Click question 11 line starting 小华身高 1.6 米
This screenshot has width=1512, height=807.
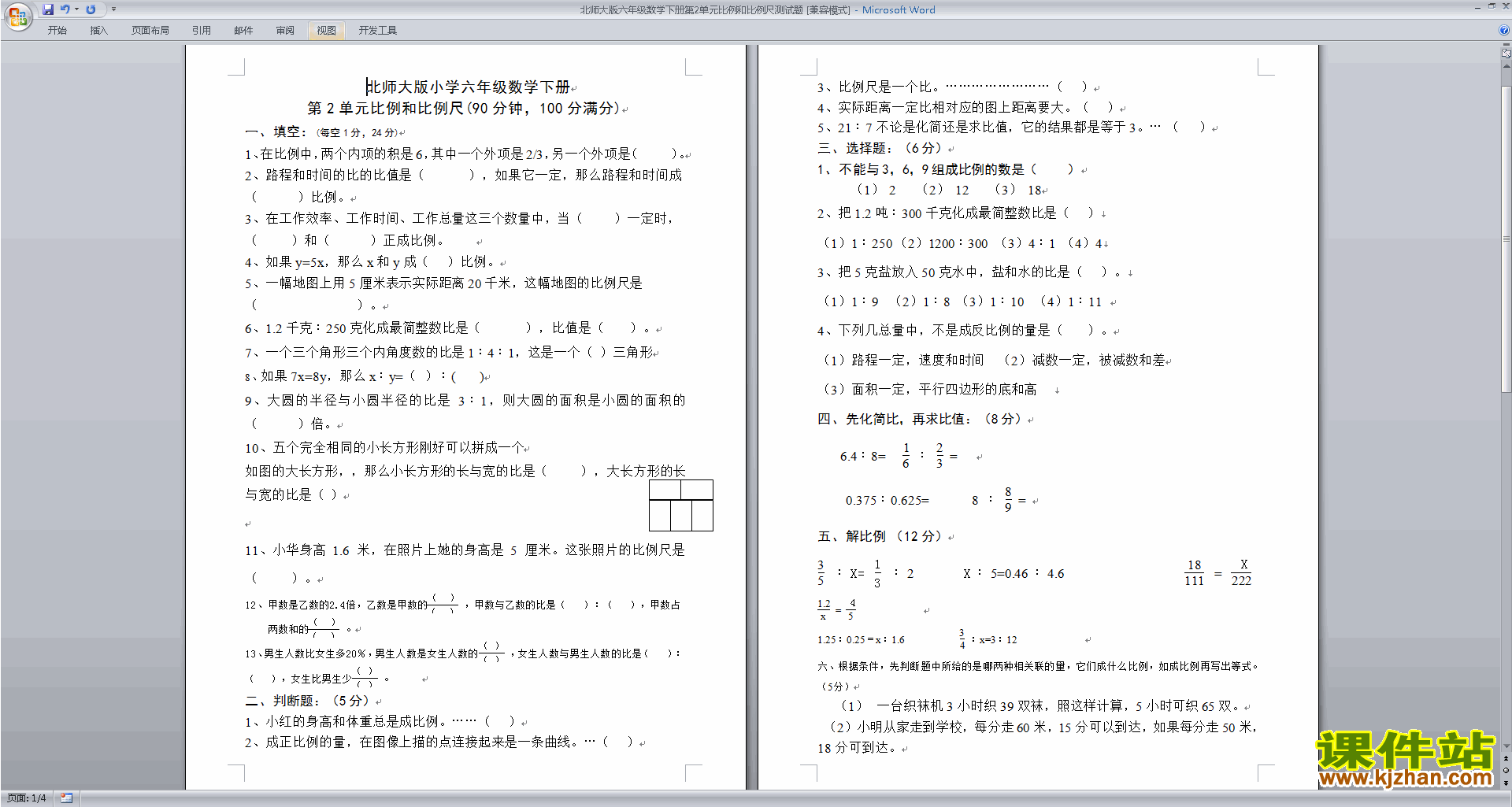point(465,550)
